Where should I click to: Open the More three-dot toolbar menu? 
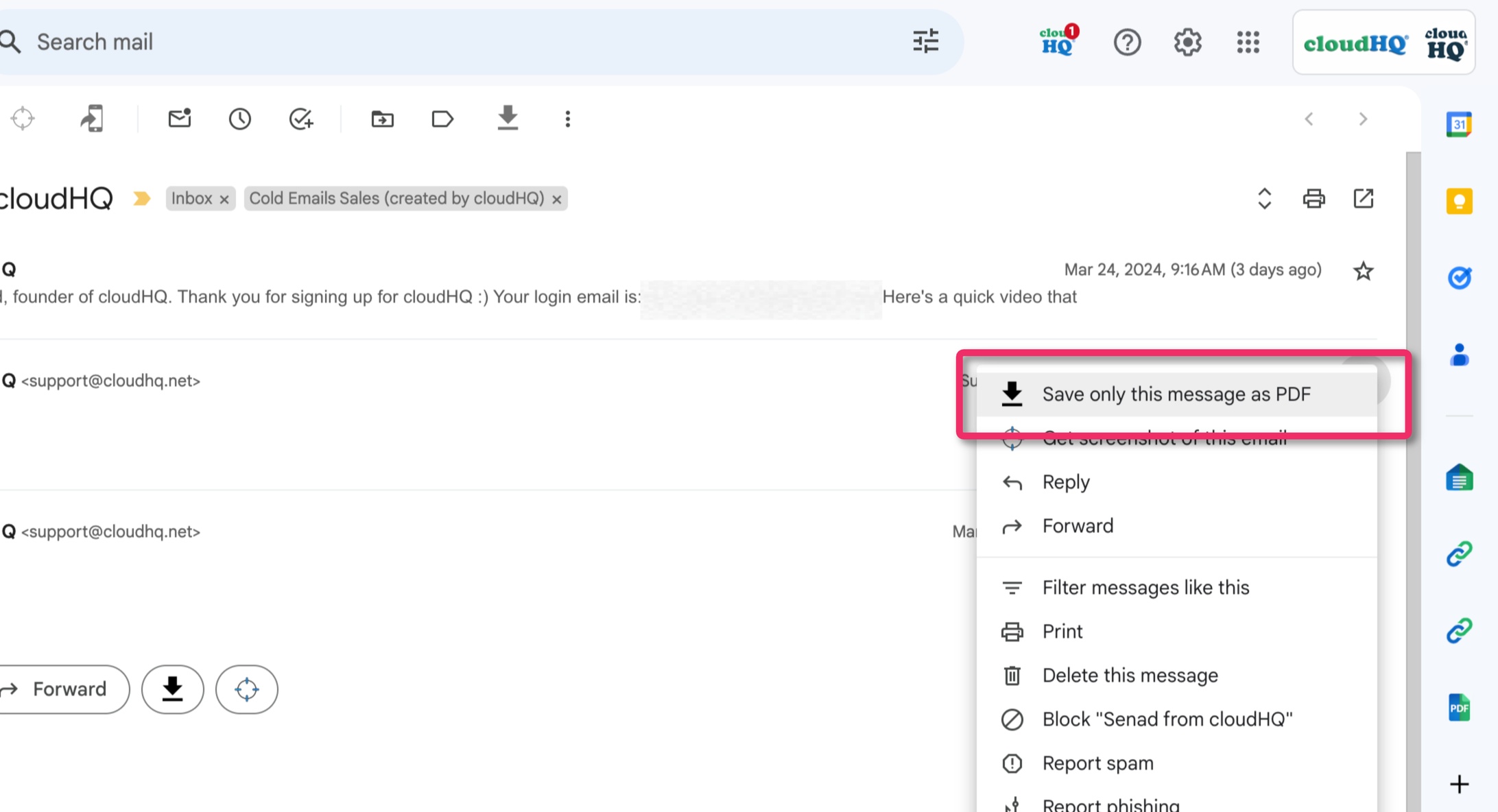(x=567, y=119)
